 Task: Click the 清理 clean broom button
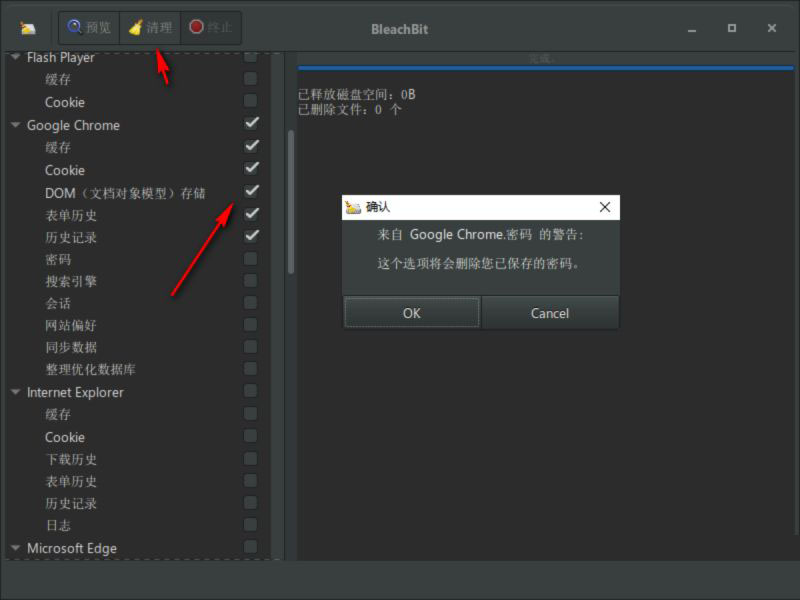point(150,27)
